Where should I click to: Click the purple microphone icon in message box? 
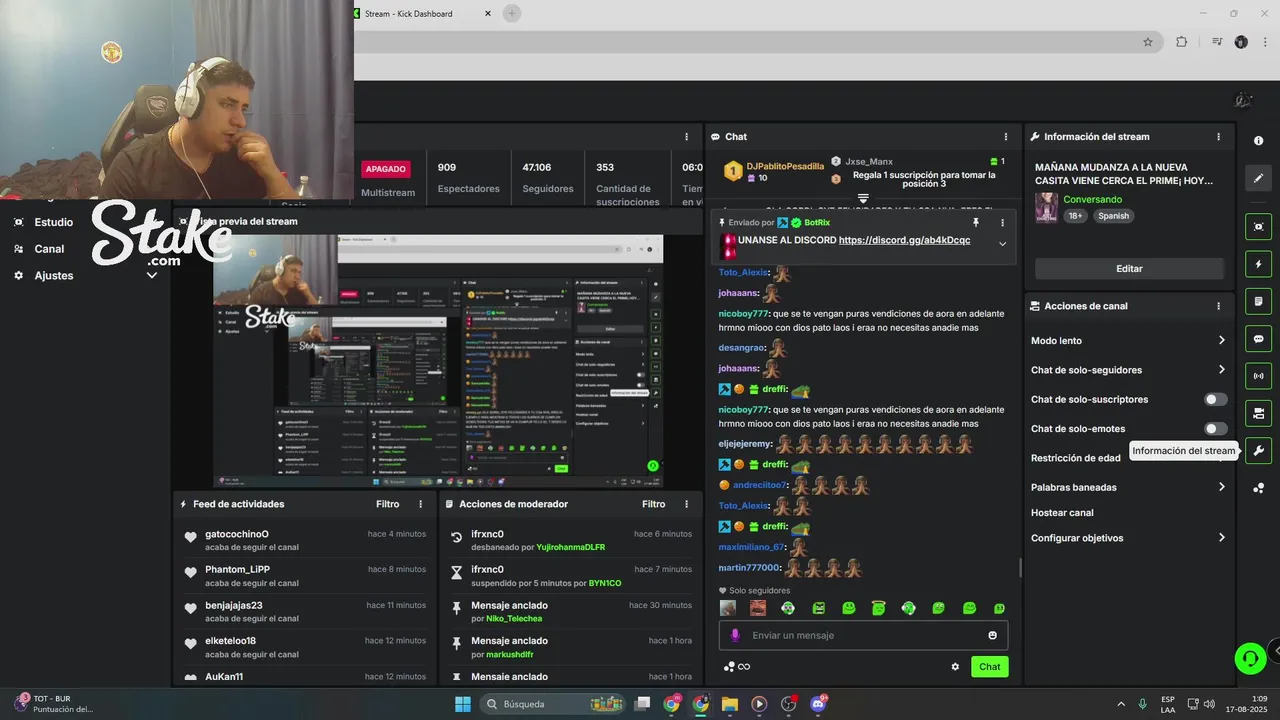(x=735, y=635)
